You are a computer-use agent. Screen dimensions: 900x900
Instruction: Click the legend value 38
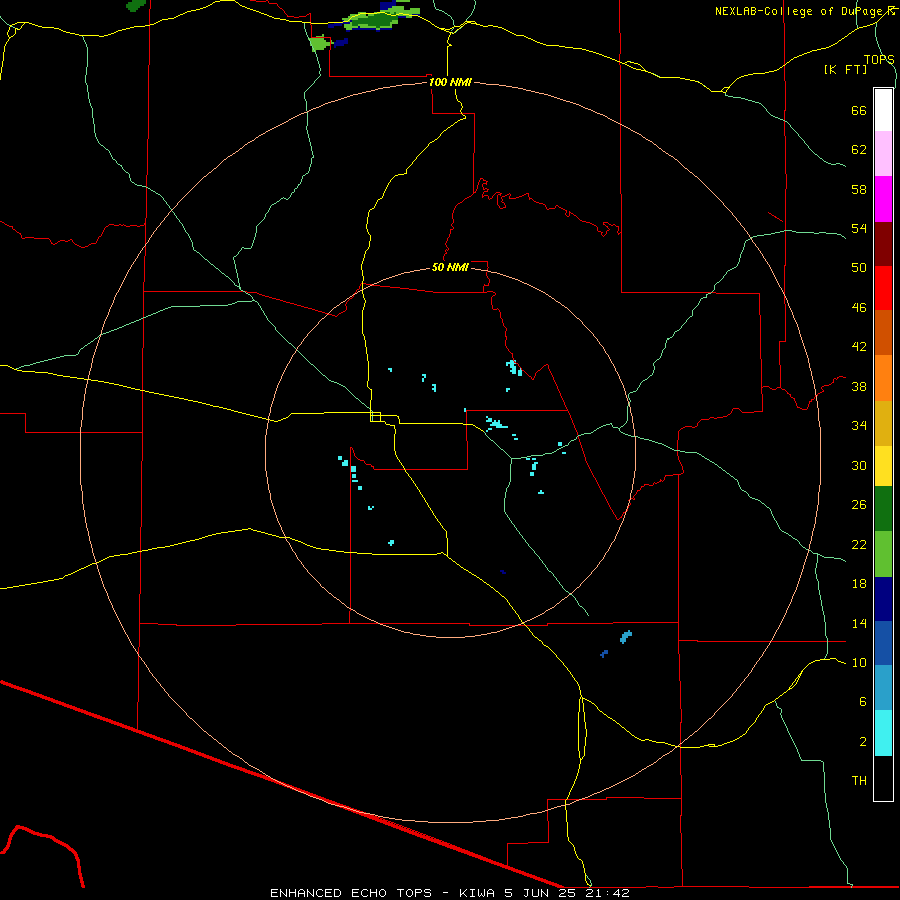859,386
